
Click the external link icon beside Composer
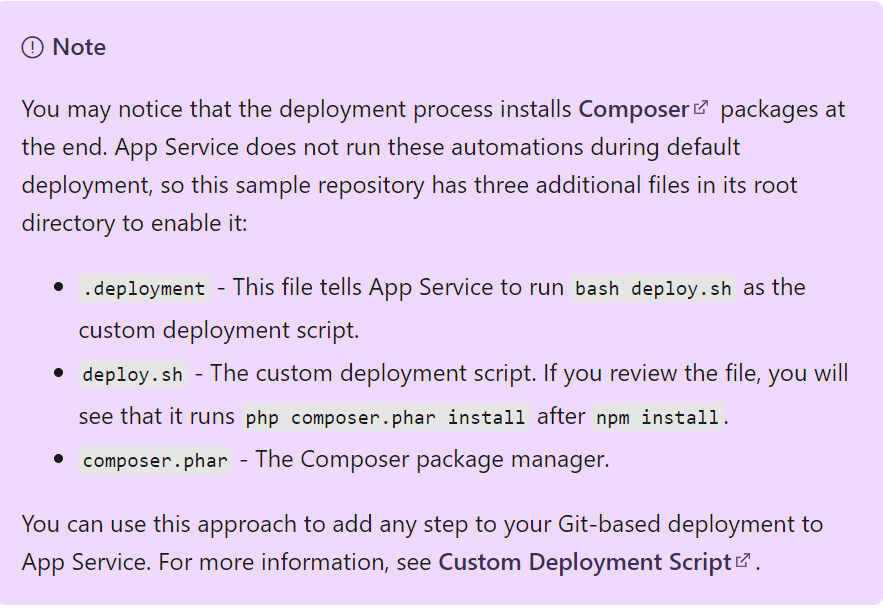click(701, 107)
